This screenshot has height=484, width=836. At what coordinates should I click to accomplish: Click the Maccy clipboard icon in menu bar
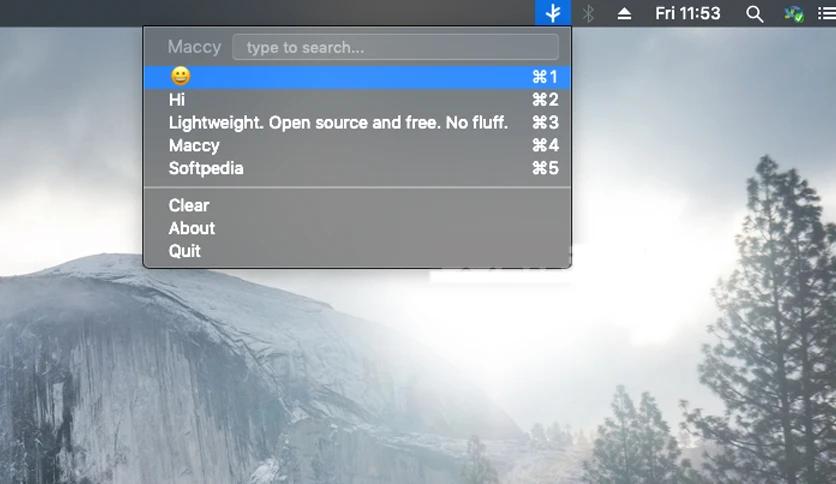[553, 13]
